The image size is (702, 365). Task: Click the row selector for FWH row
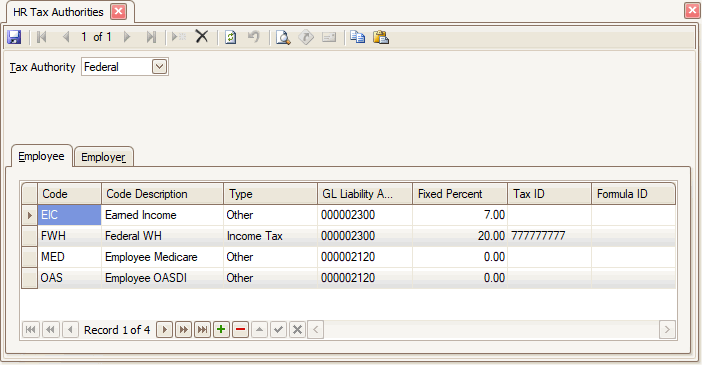pyautogui.click(x=30, y=236)
